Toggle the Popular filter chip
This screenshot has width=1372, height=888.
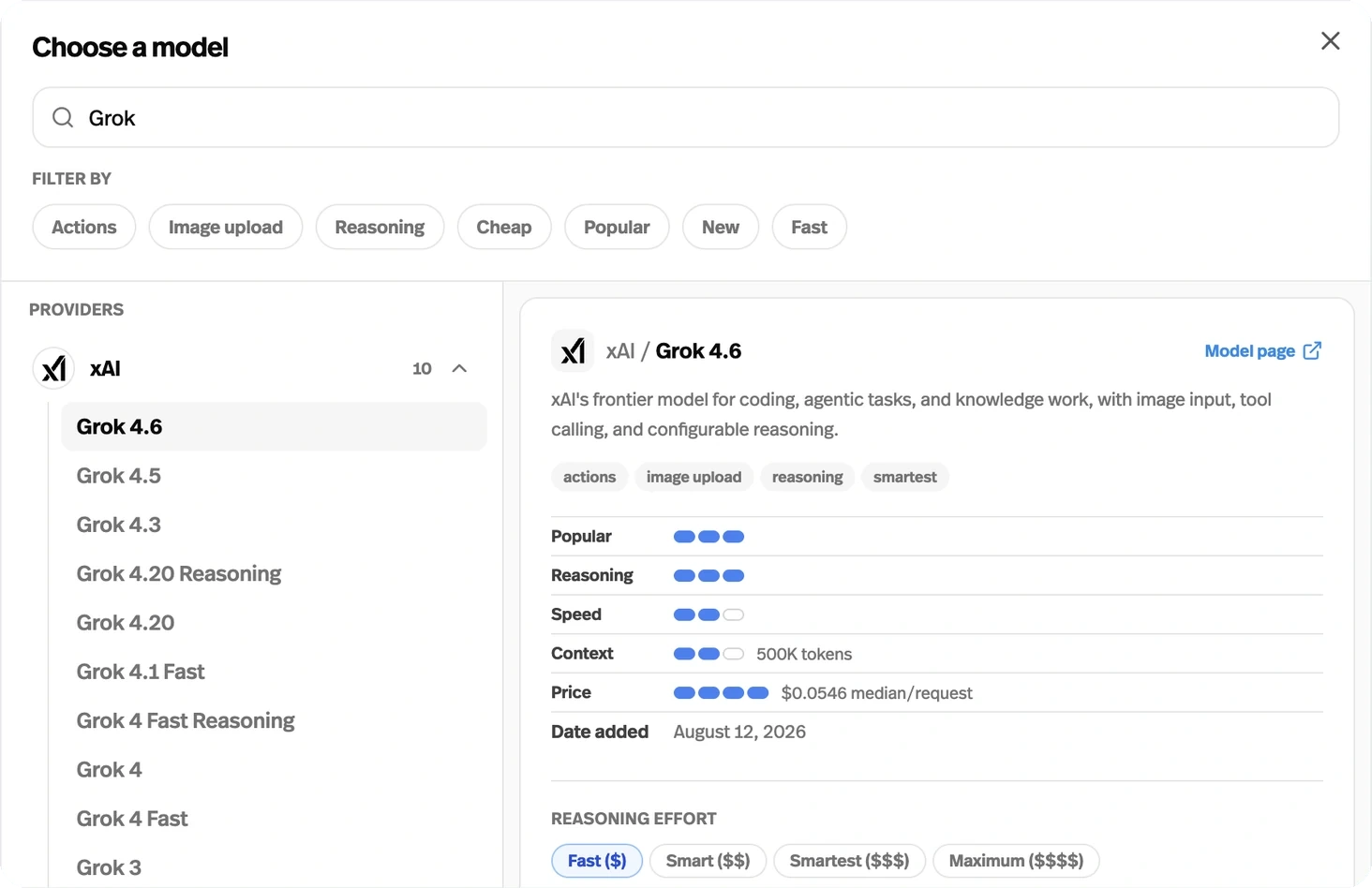(x=617, y=227)
